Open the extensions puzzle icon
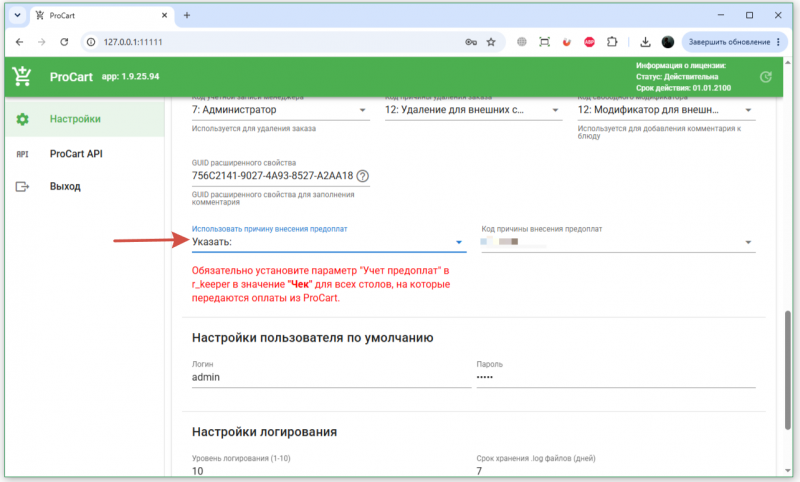The width and height of the screenshot is (800, 482). (x=612, y=42)
